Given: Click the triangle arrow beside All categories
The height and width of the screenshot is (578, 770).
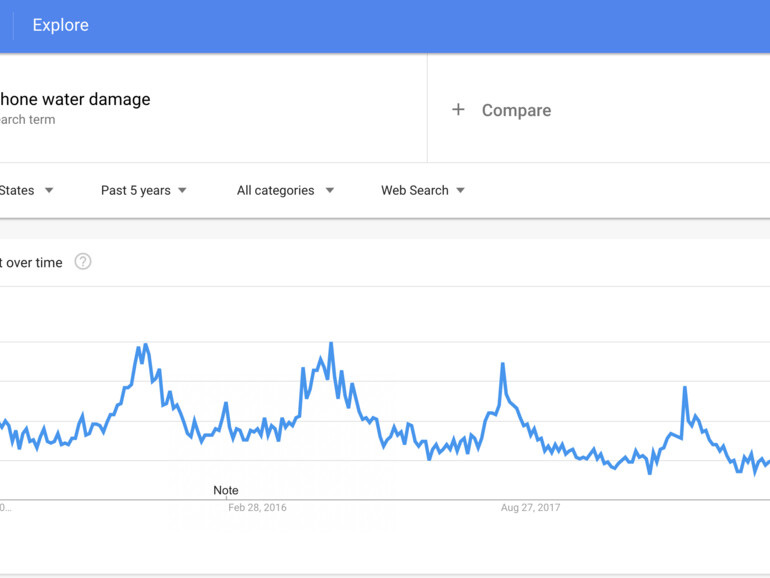Looking at the screenshot, I should (329, 190).
